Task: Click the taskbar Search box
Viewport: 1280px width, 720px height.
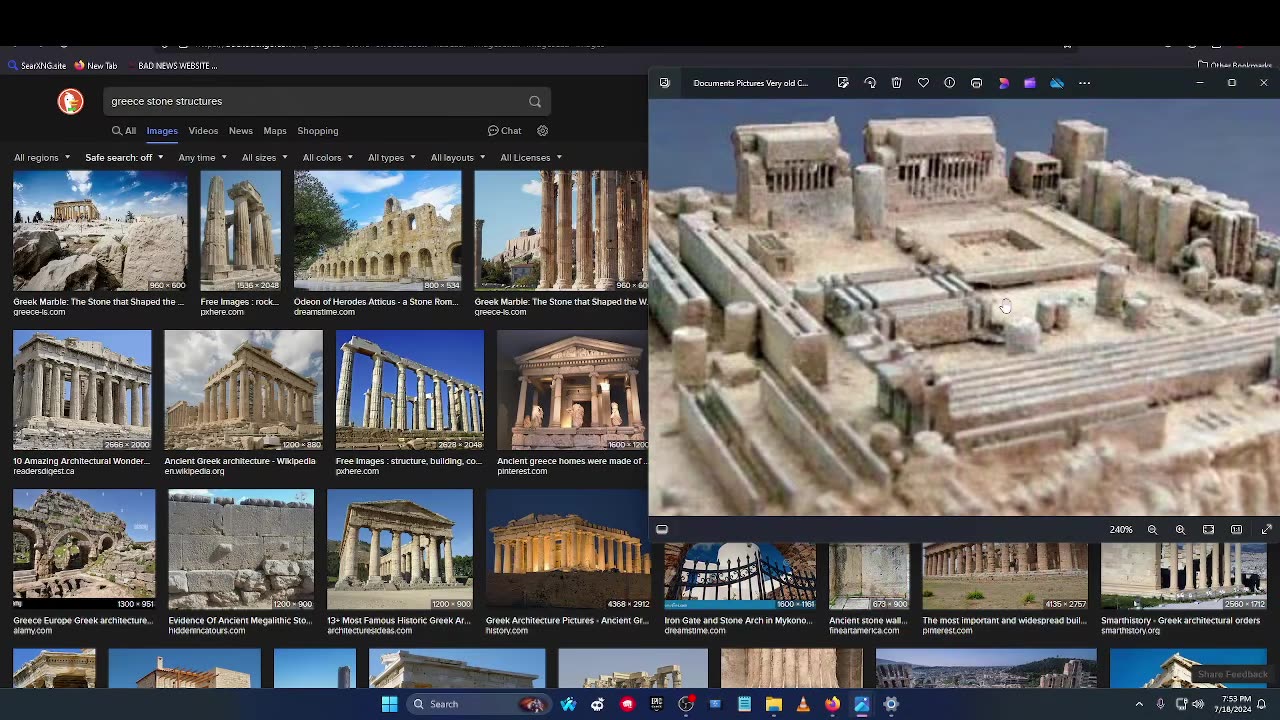Action: (479, 704)
